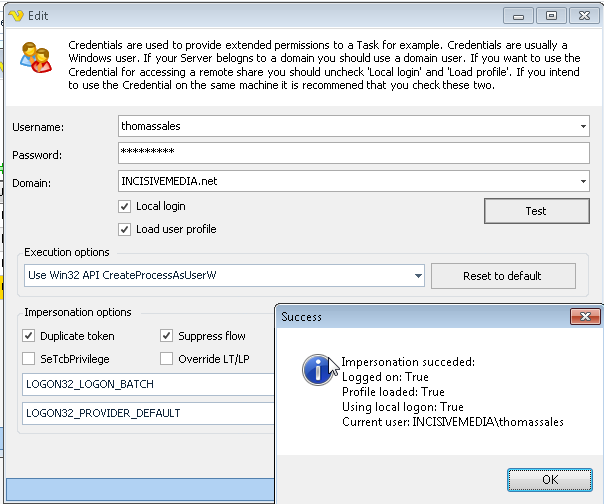Uncheck the Local login checkbox

click(125, 207)
